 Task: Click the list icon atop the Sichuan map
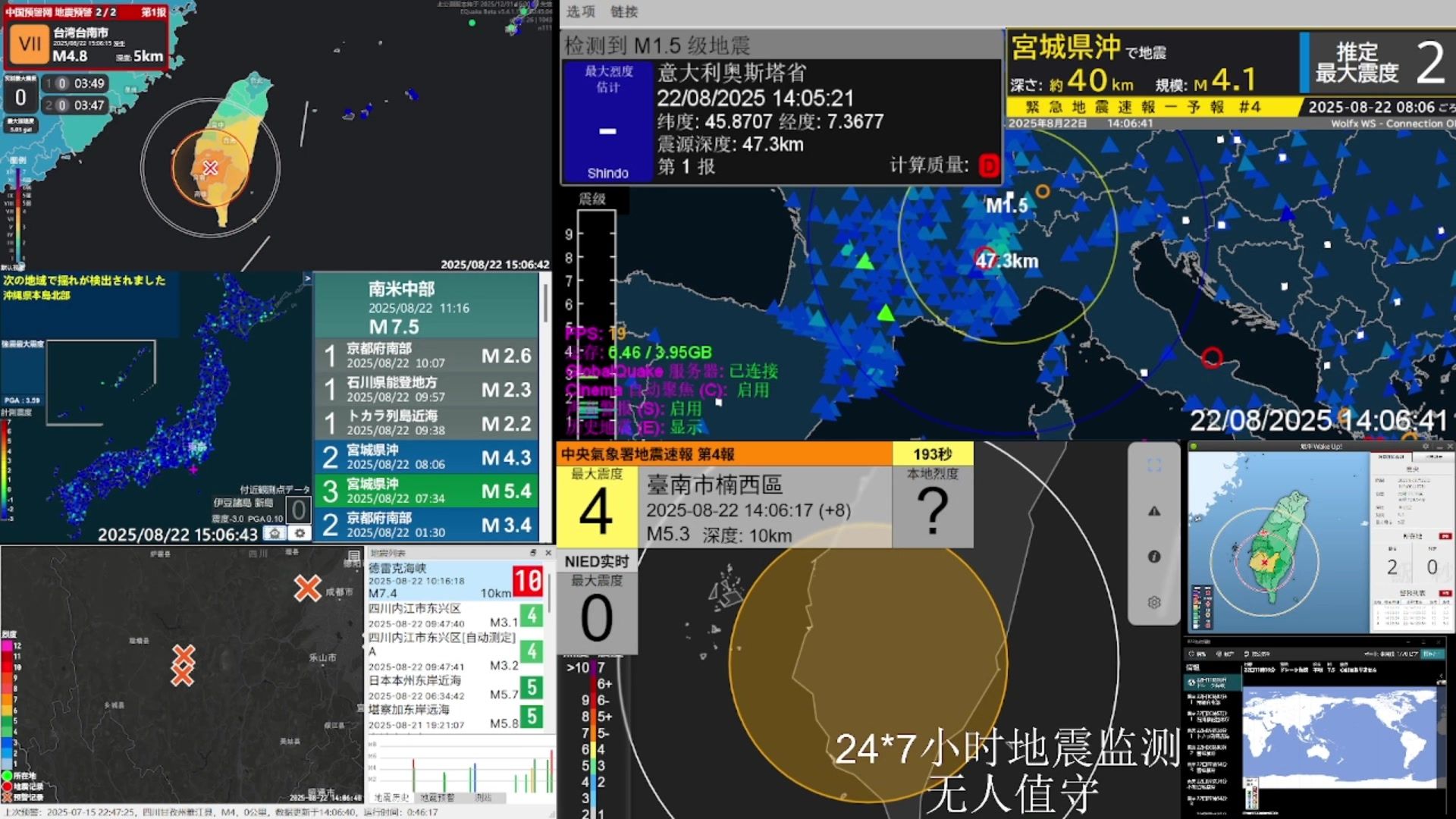(353, 557)
